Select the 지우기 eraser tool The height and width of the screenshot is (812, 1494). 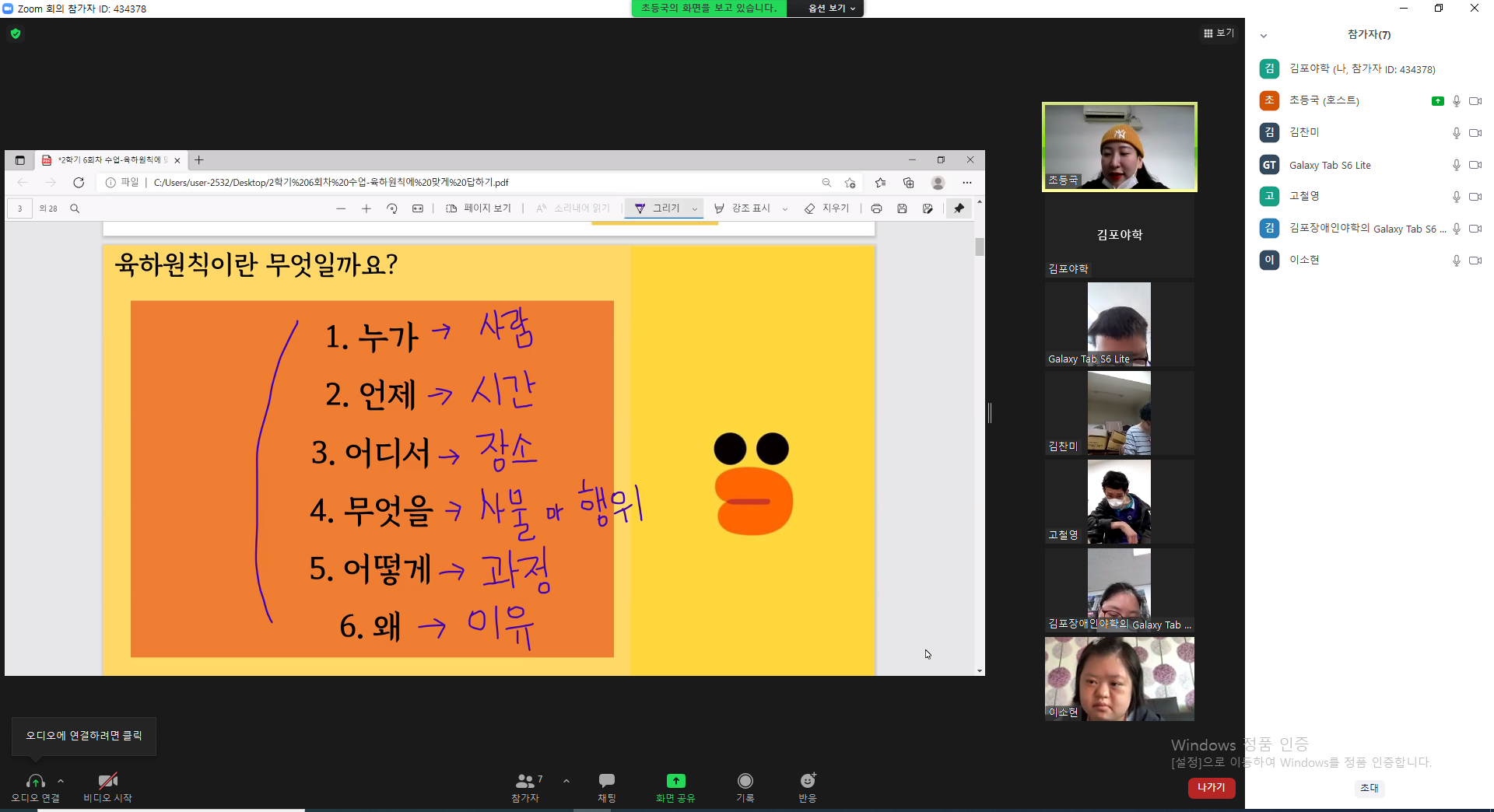[x=826, y=208]
